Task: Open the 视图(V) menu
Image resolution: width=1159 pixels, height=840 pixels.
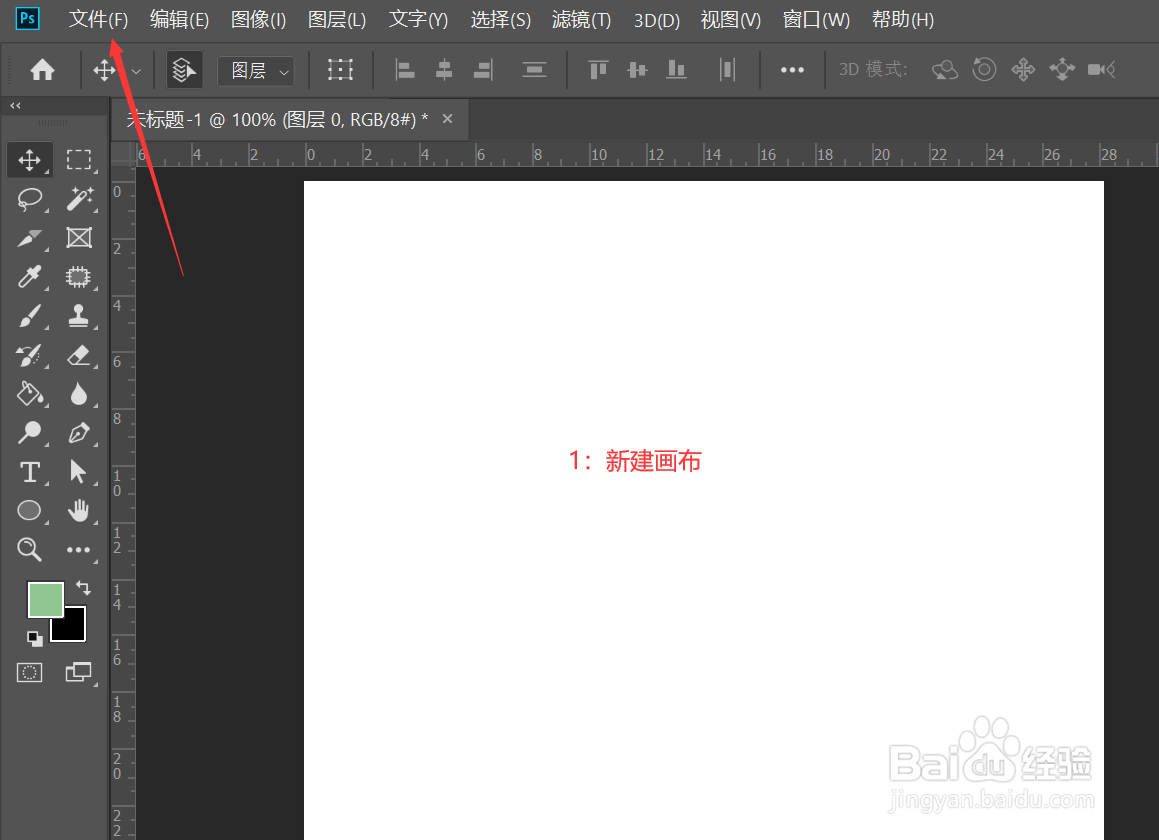Action: [x=731, y=19]
